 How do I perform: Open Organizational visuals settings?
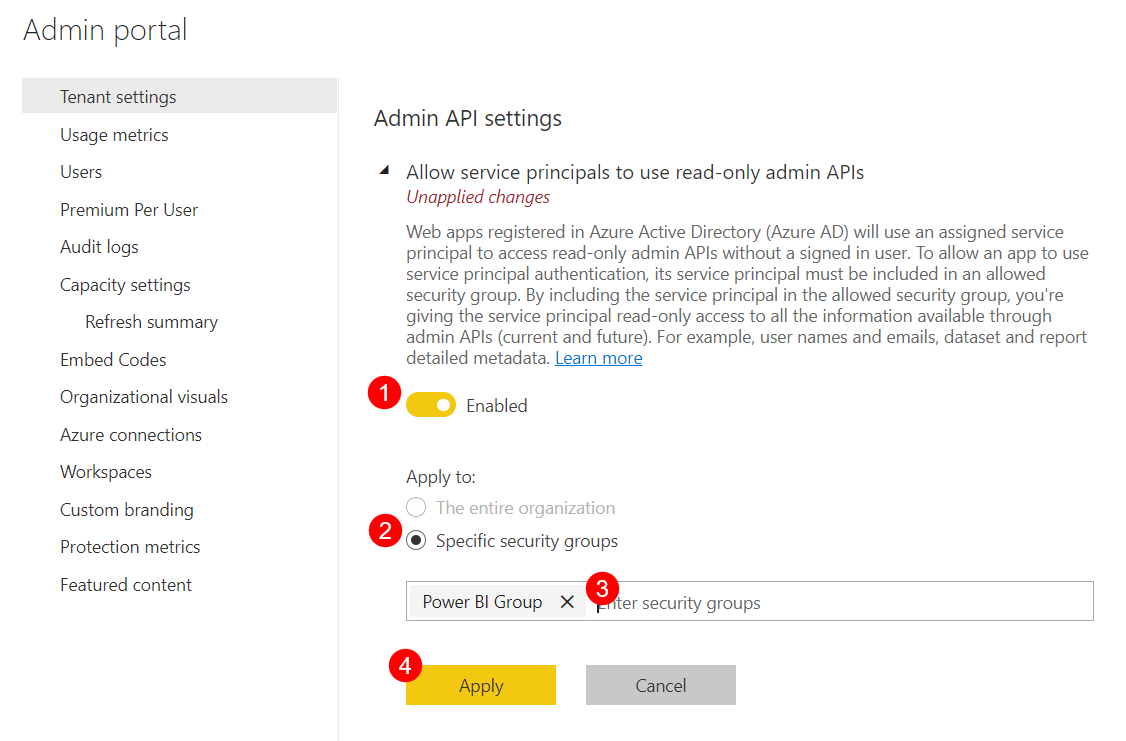tap(143, 396)
